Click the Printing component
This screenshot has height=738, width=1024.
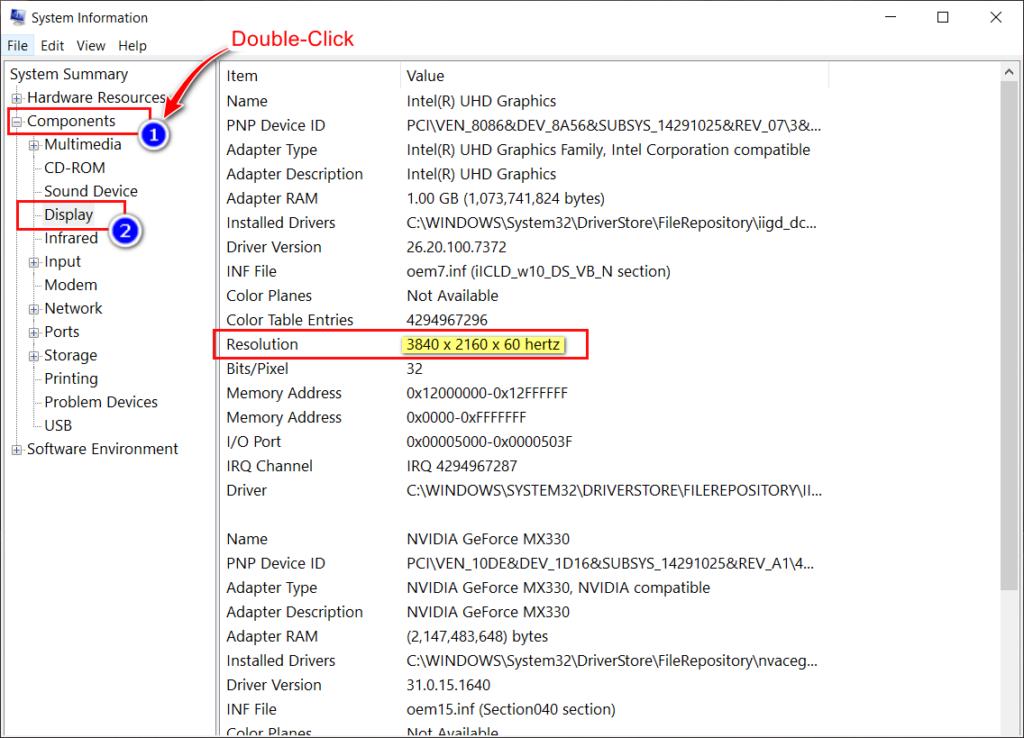coord(70,378)
